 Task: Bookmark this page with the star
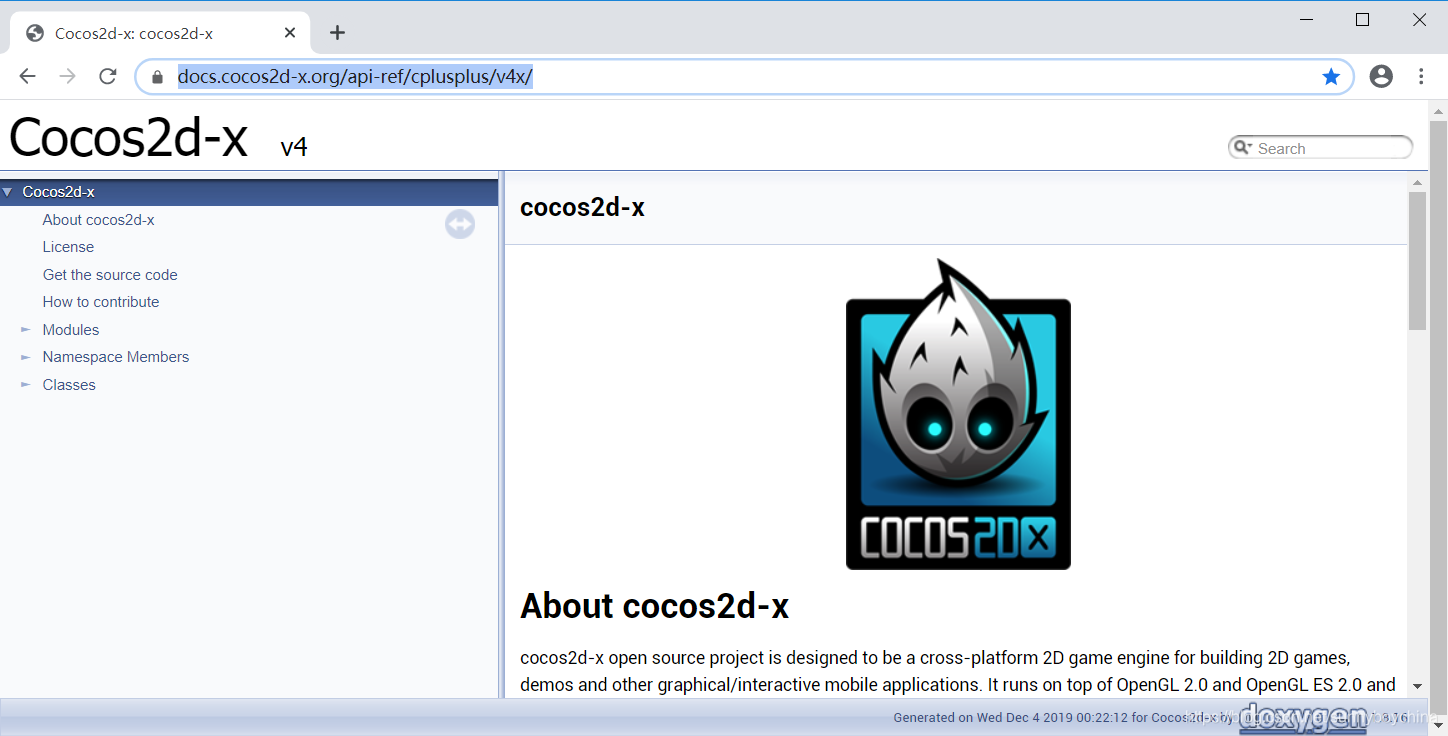pyautogui.click(x=1331, y=77)
